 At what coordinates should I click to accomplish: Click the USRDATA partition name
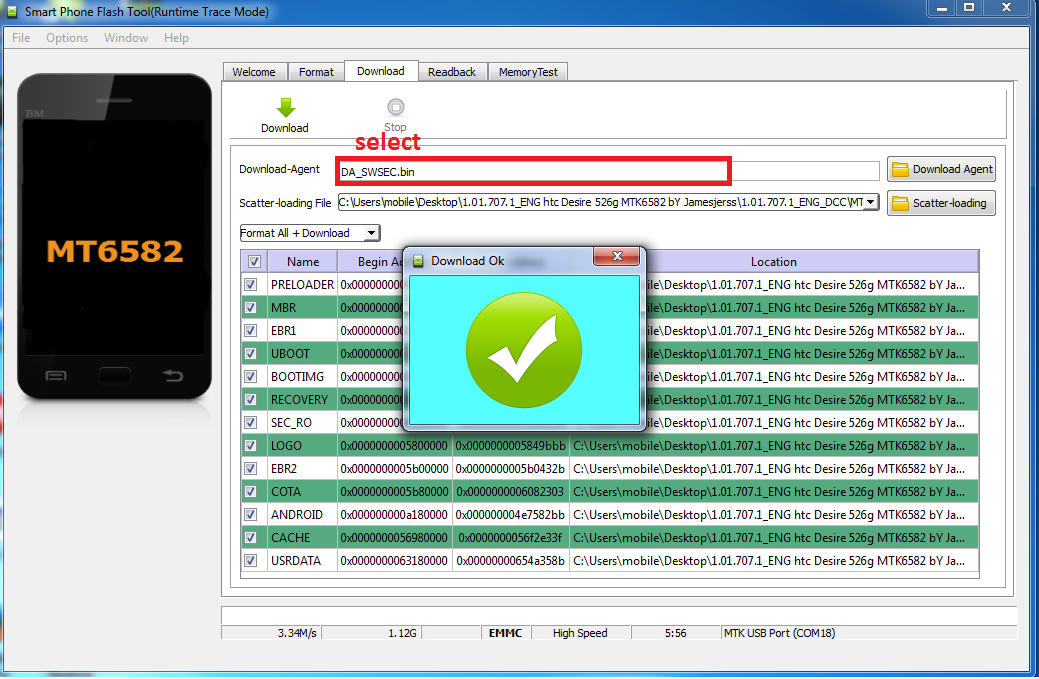coord(296,561)
